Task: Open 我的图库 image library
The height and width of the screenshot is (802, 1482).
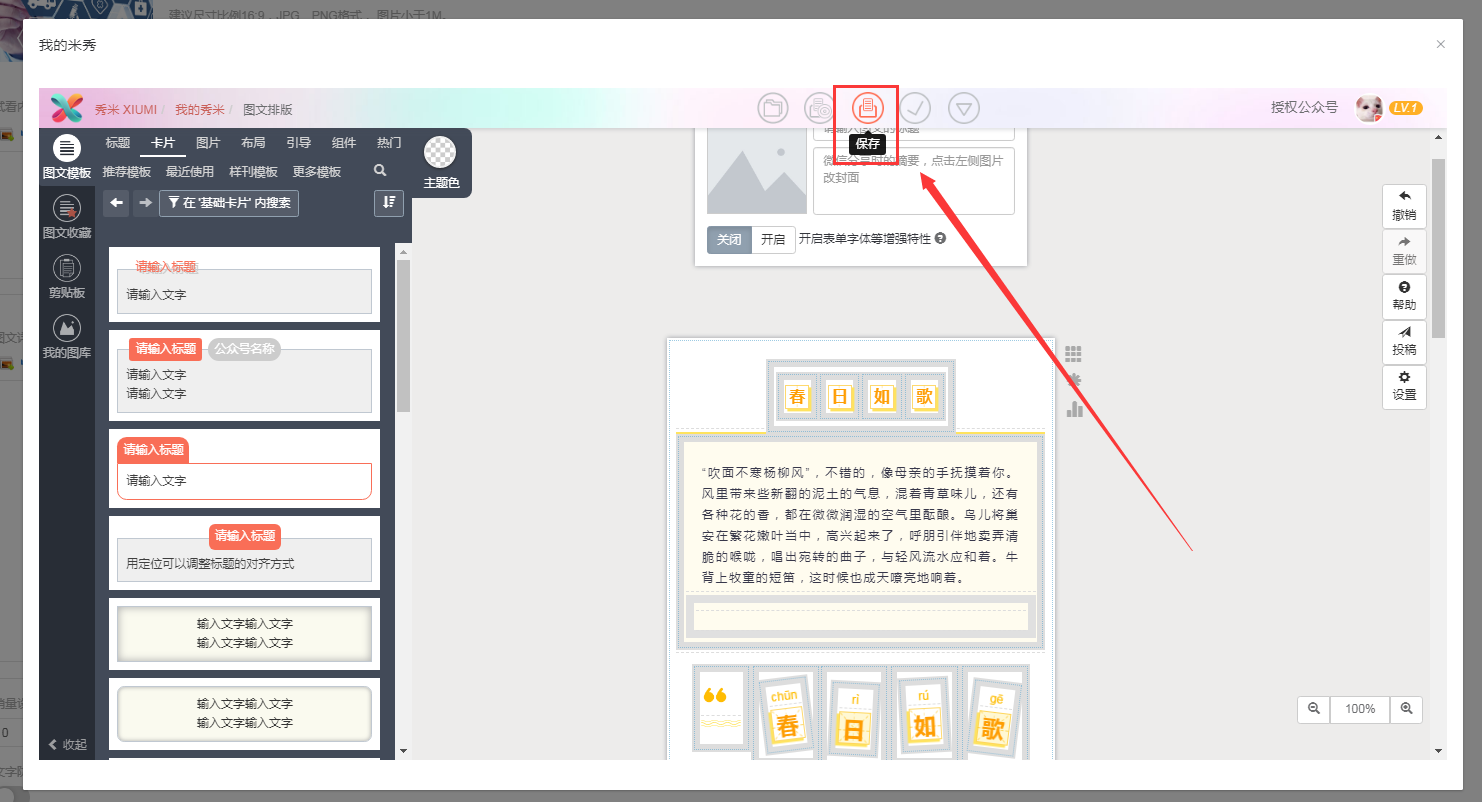Action: point(67,338)
